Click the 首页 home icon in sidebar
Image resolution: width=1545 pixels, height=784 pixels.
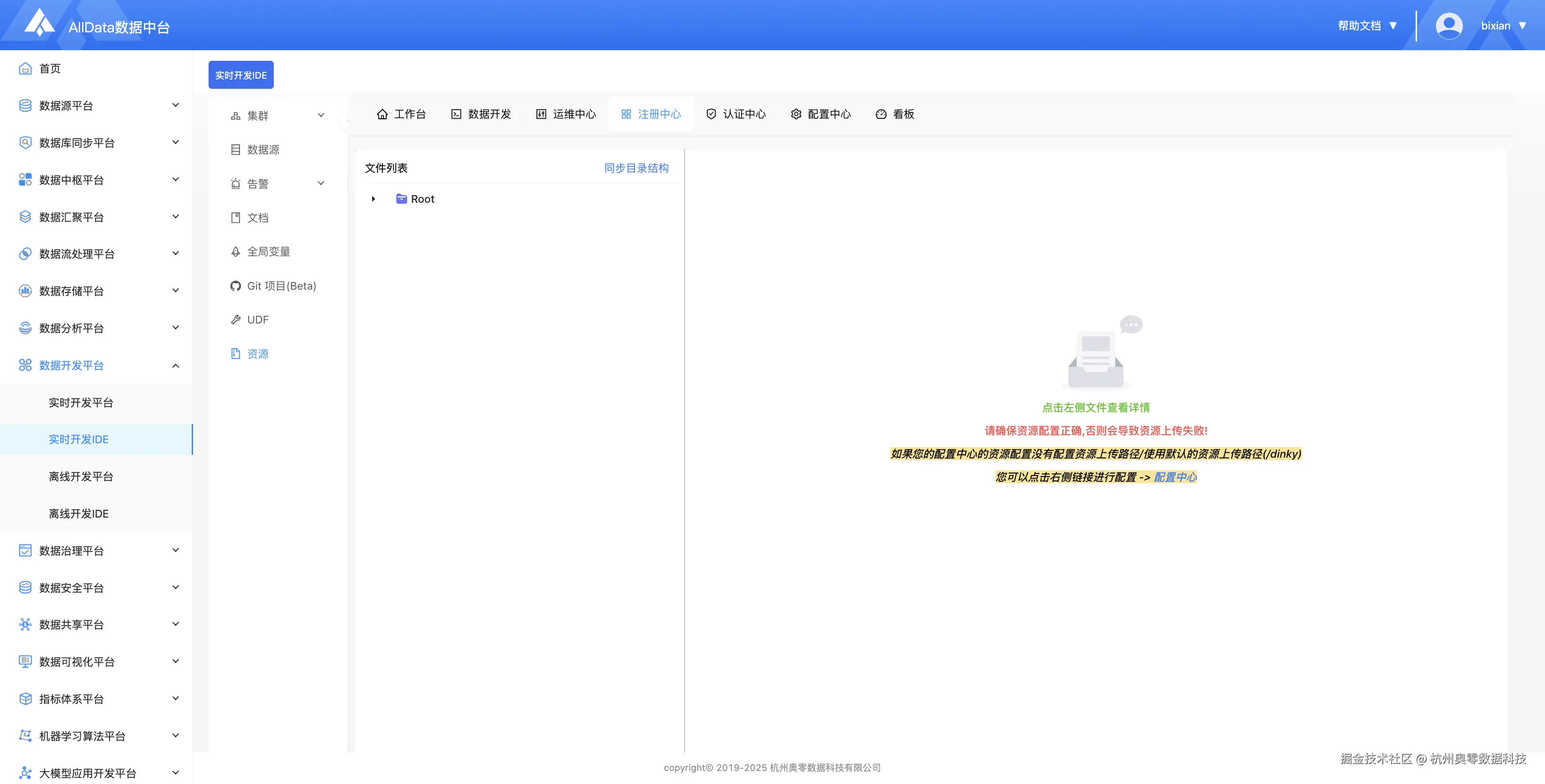pos(25,69)
